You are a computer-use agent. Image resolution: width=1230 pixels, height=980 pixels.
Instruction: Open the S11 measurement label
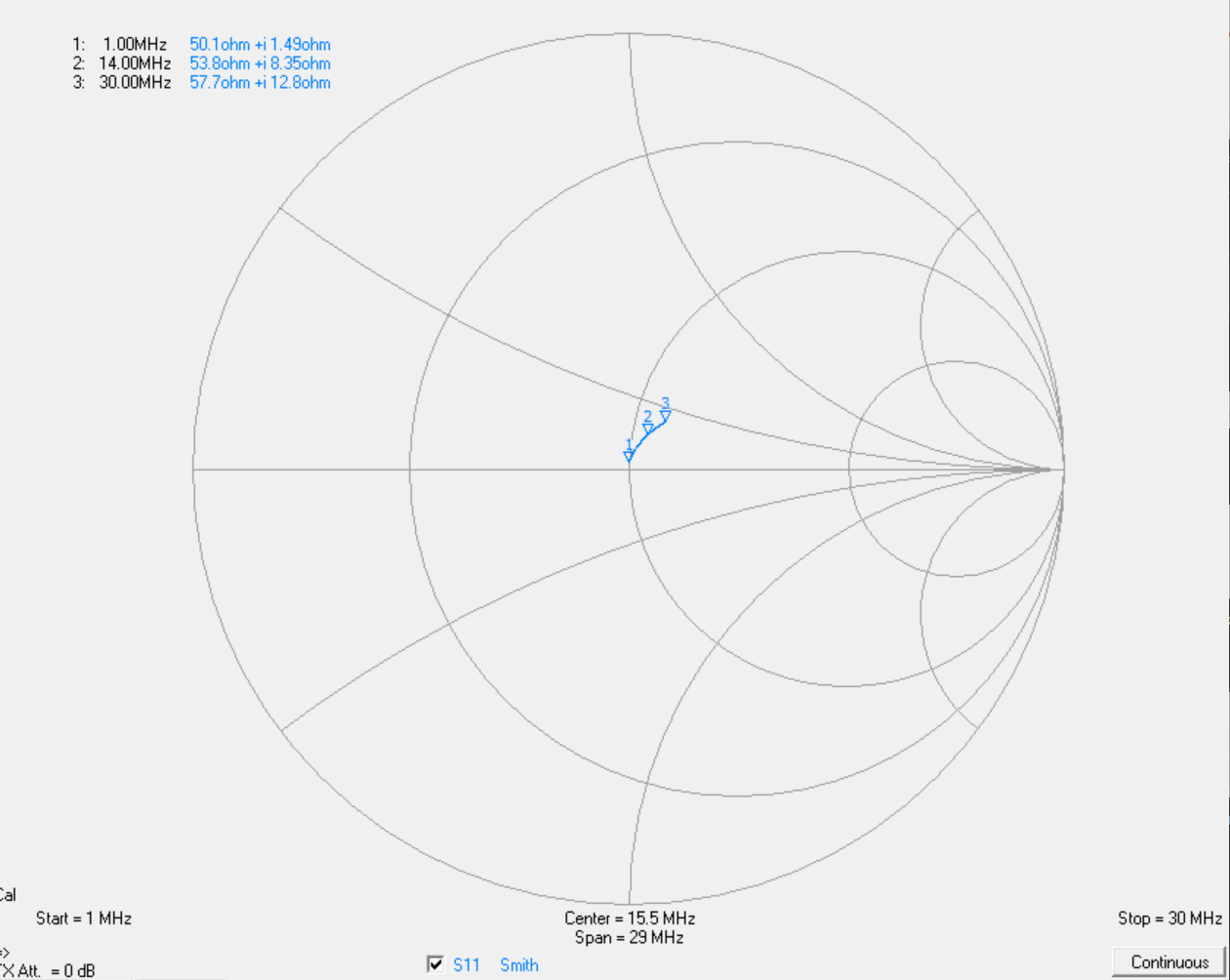(467, 964)
